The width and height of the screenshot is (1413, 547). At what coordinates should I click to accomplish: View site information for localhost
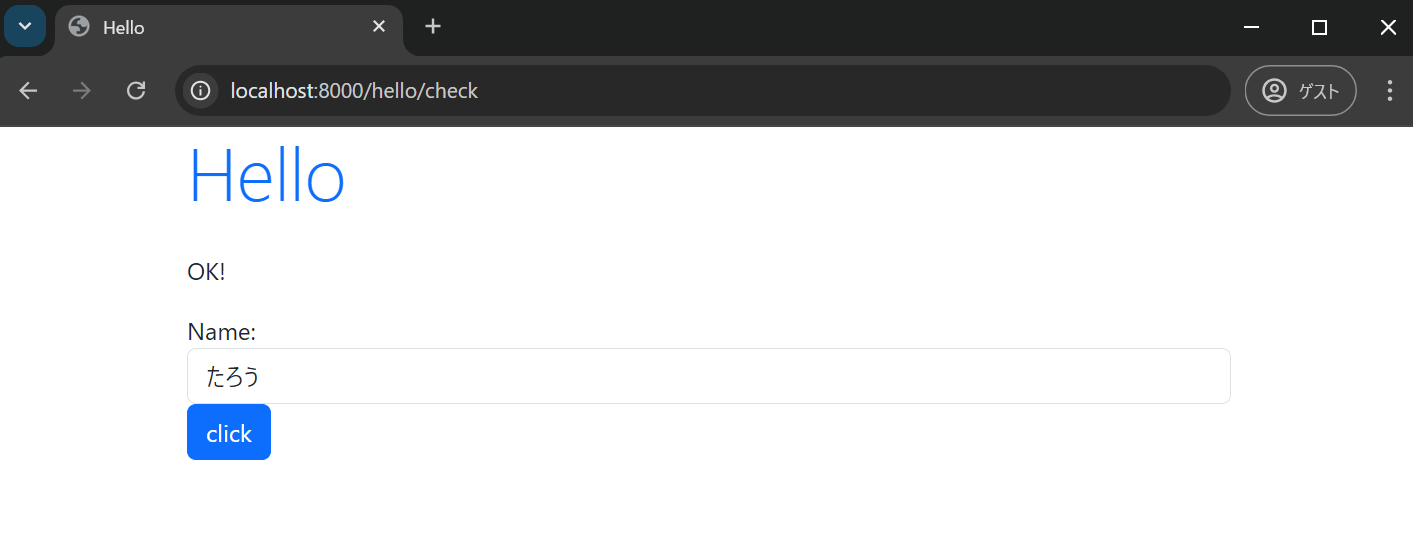point(201,91)
